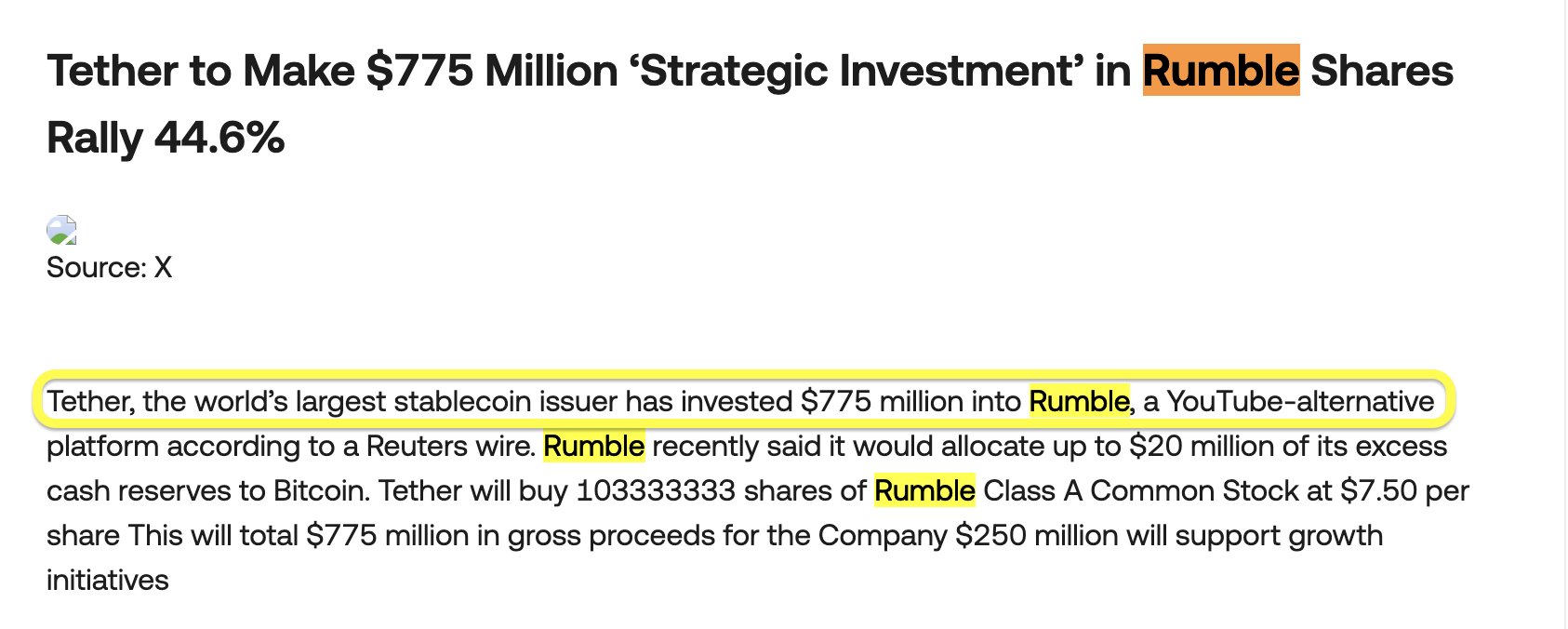Click 'Strategic Investment' in the headline

[x=857, y=71]
